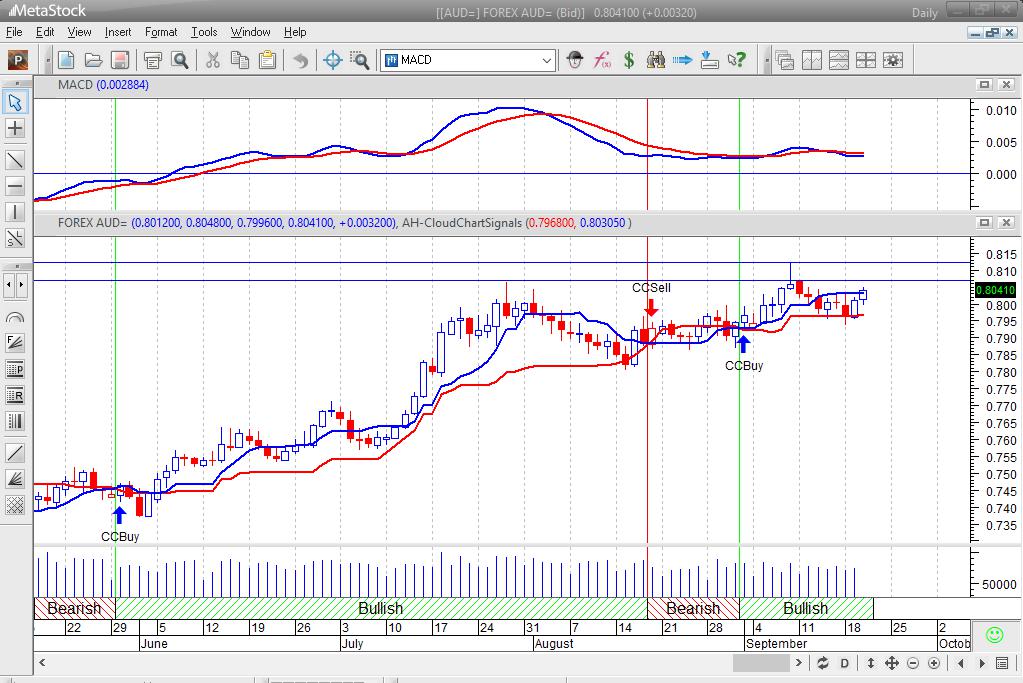Open the Expert Advisor icon
The height and width of the screenshot is (683, 1023).
[x=575, y=60]
